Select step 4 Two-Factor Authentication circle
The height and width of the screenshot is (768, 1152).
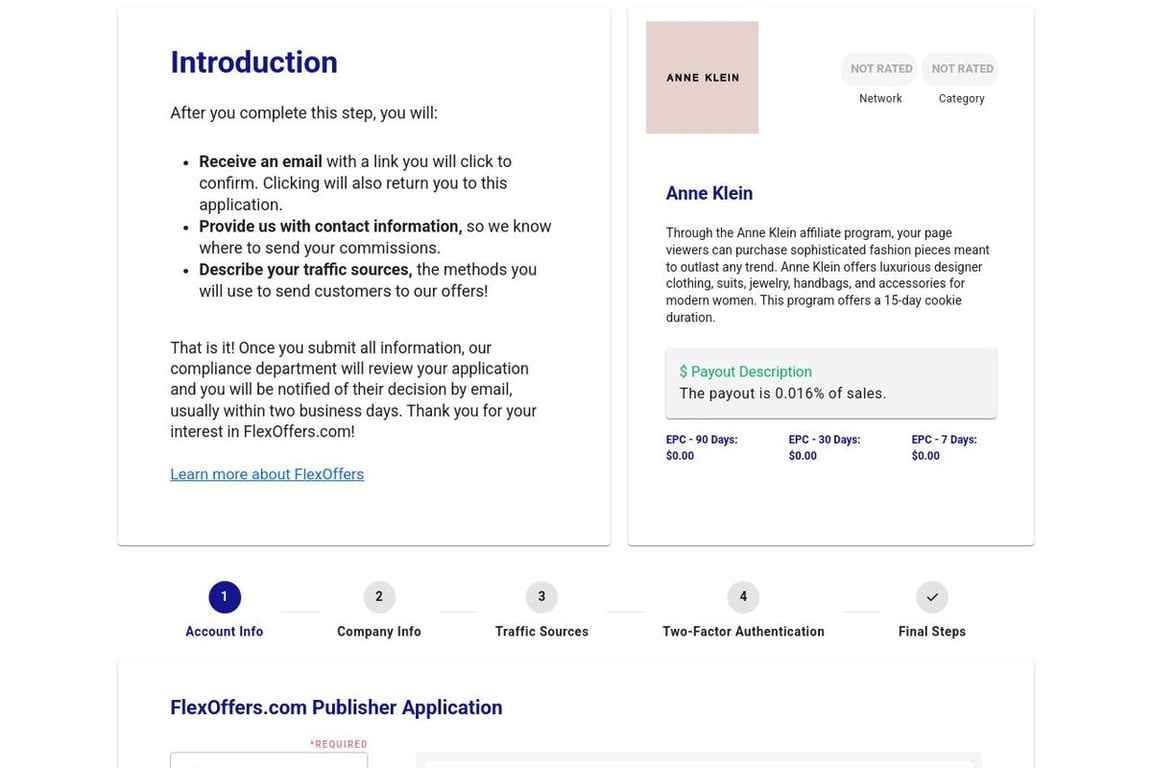pos(743,597)
